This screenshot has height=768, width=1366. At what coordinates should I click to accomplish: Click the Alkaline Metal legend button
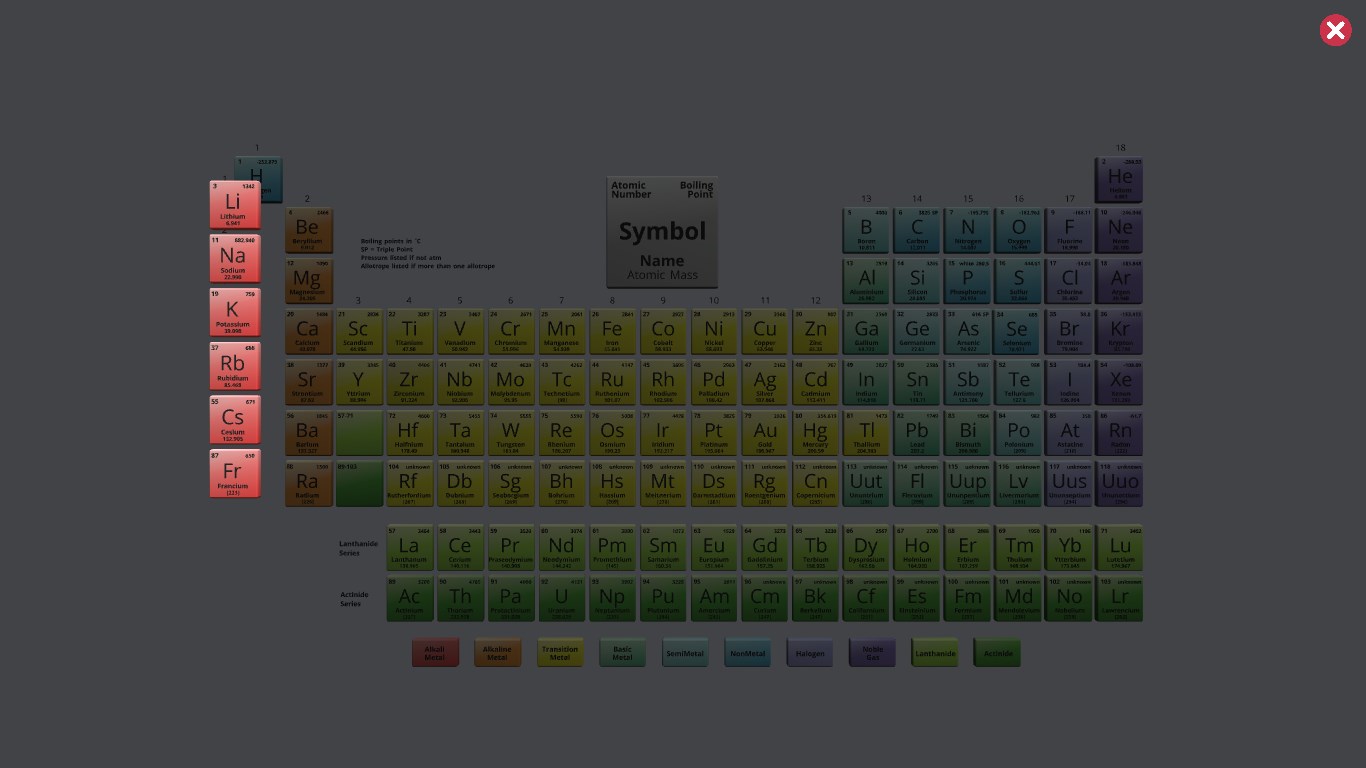[497, 653]
